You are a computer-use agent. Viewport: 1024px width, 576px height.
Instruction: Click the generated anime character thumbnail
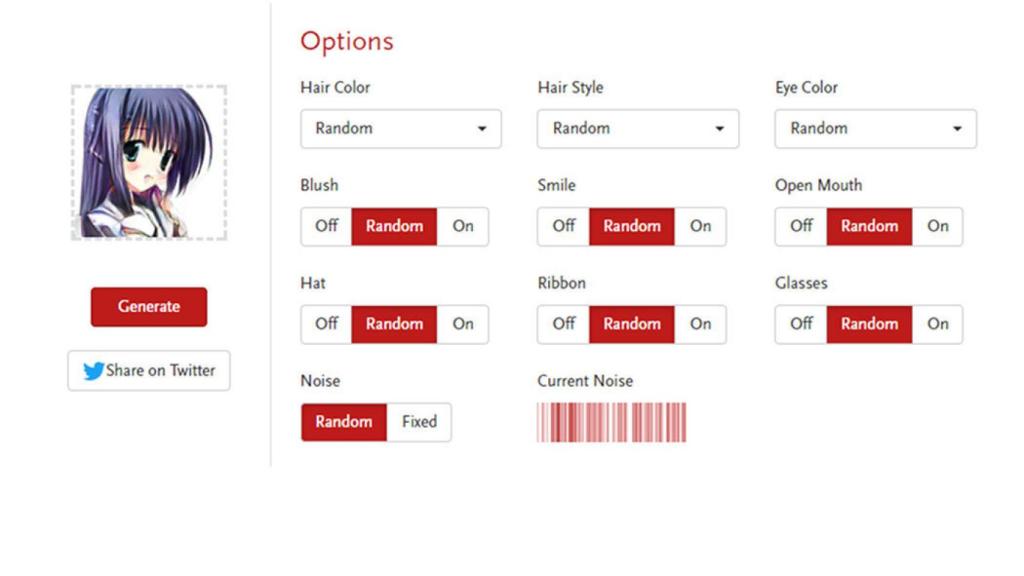[x=149, y=162]
